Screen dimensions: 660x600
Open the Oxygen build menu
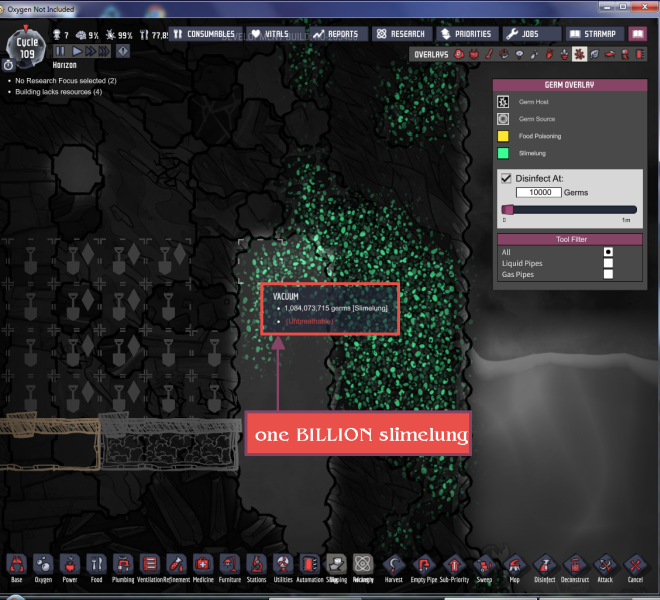pyautogui.click(x=43, y=566)
